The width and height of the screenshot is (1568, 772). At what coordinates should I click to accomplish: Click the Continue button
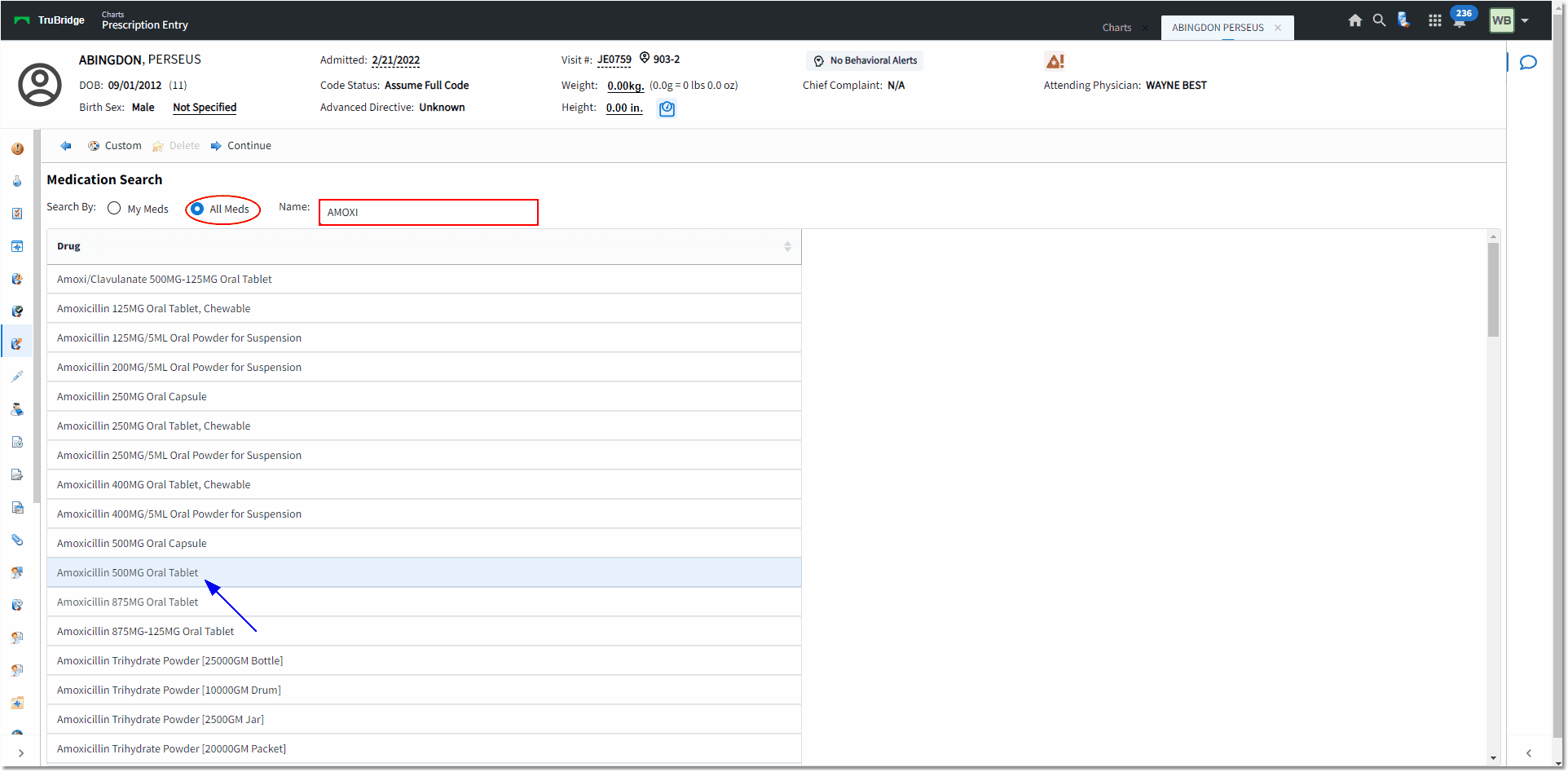241,146
